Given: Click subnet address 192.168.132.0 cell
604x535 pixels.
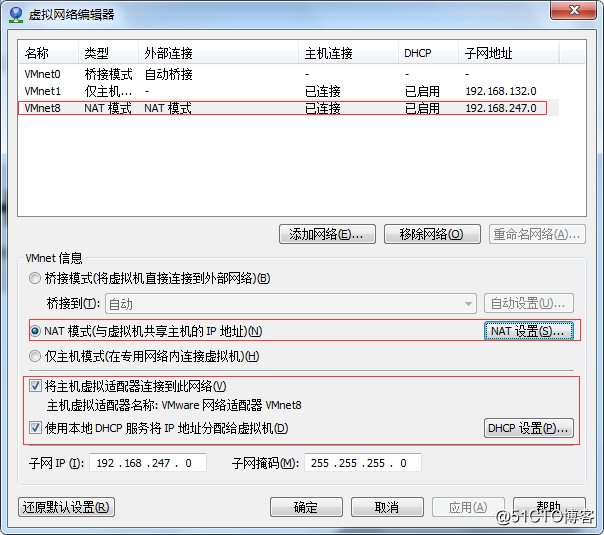Looking at the screenshot, I should (x=501, y=91).
